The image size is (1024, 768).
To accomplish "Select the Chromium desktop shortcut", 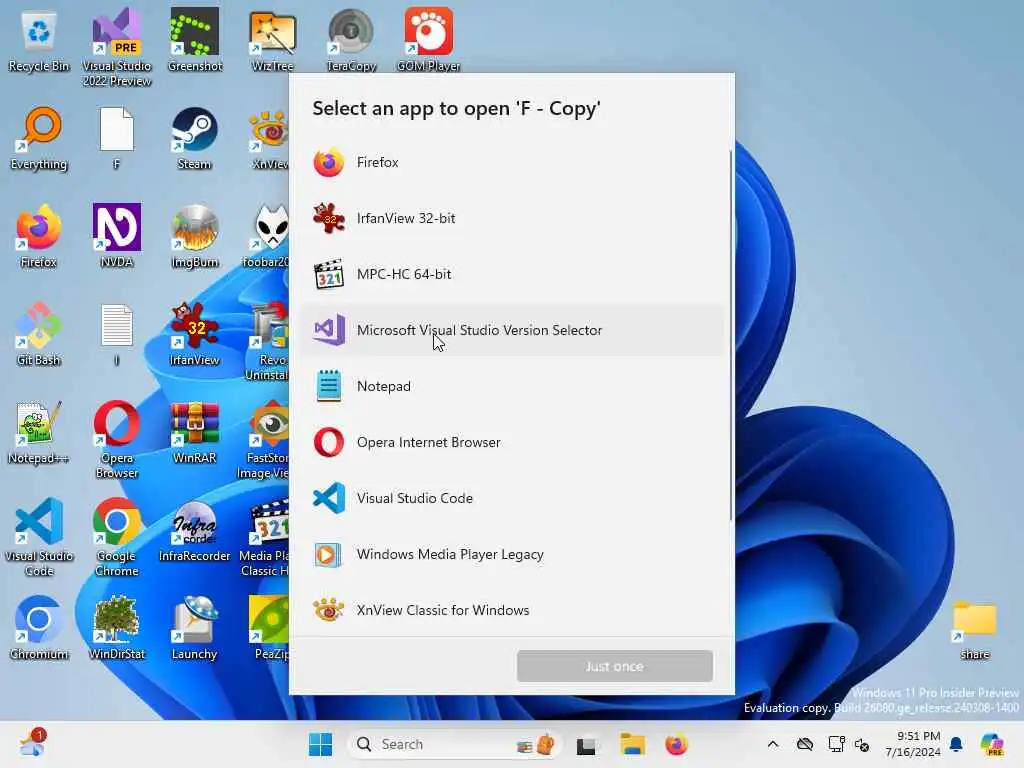I will pyautogui.click(x=39, y=628).
